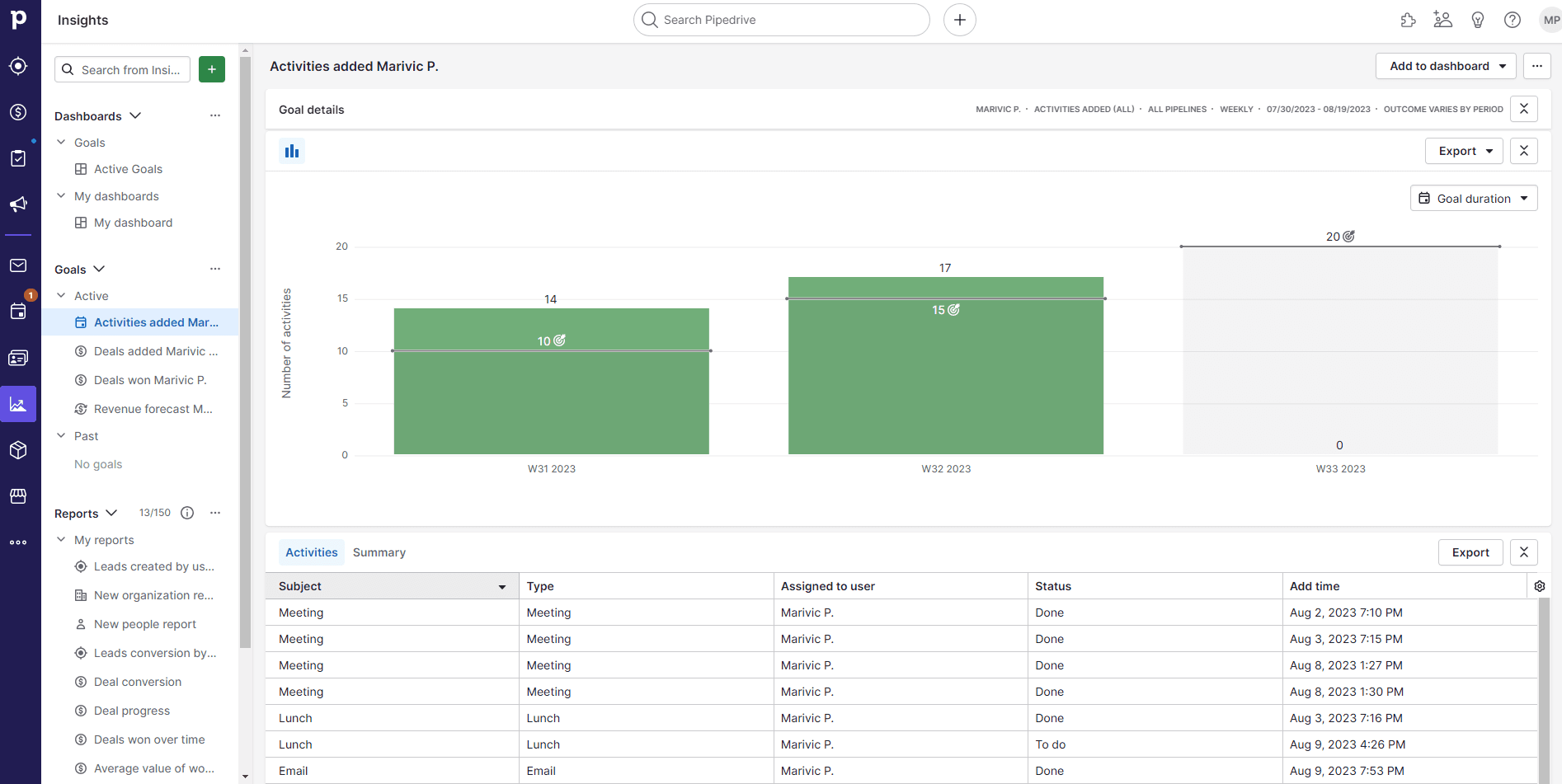
Task: Open More options ellipsis in sidebar
Action: [18, 542]
